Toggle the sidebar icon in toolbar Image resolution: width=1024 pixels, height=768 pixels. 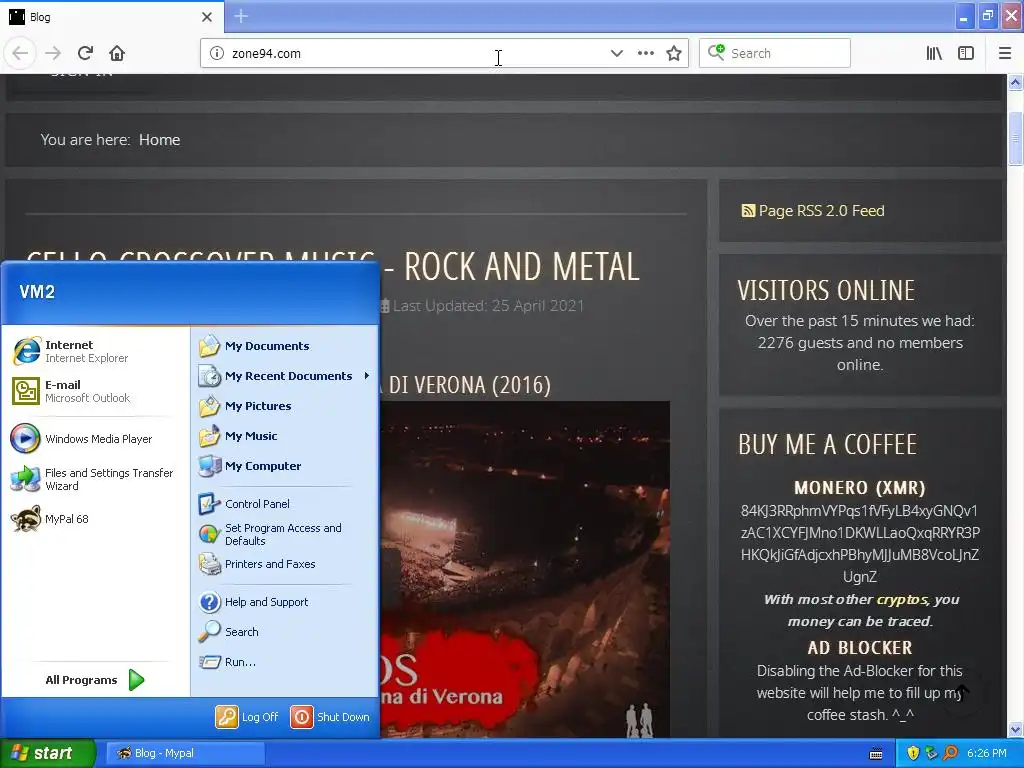pyautogui.click(x=966, y=53)
